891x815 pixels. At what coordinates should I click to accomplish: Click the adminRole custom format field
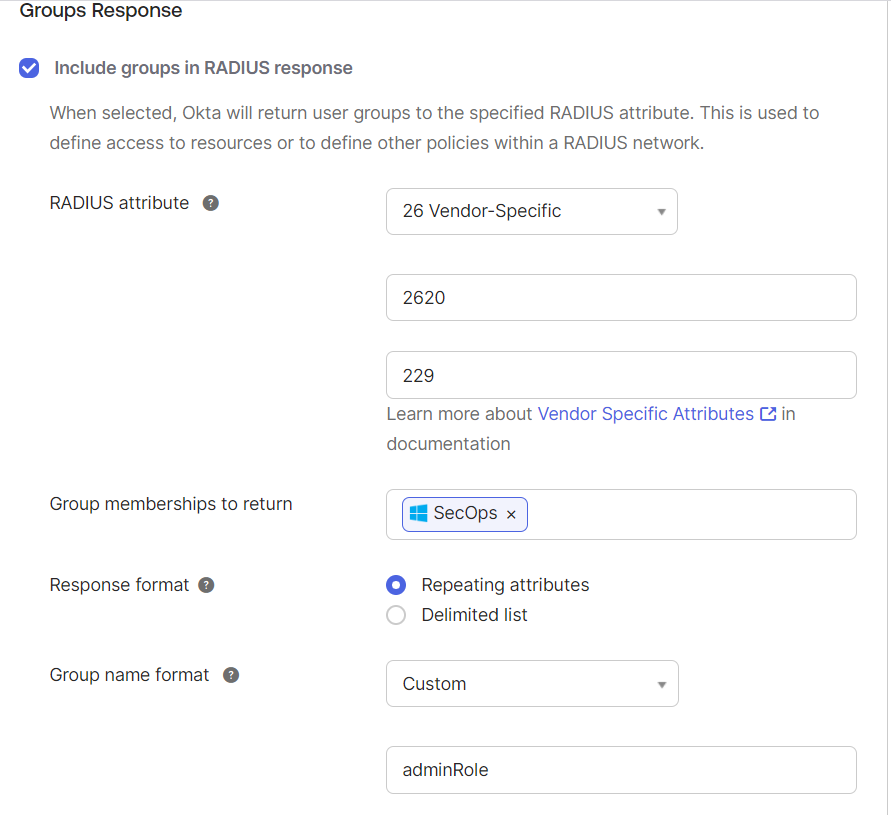[620, 770]
